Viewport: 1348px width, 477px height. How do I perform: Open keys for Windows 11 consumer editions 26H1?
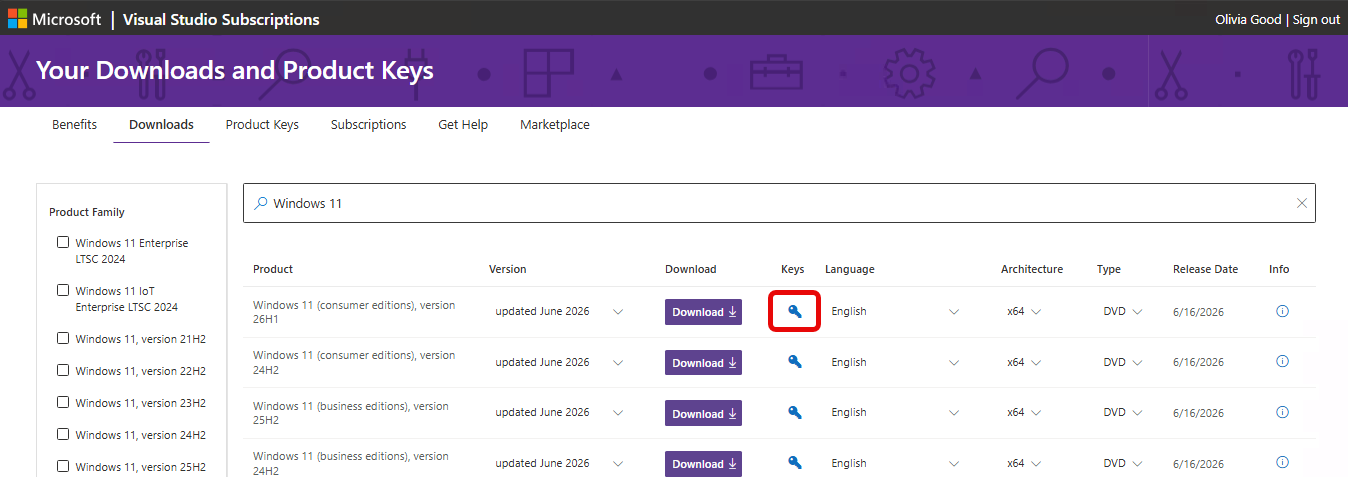click(795, 312)
